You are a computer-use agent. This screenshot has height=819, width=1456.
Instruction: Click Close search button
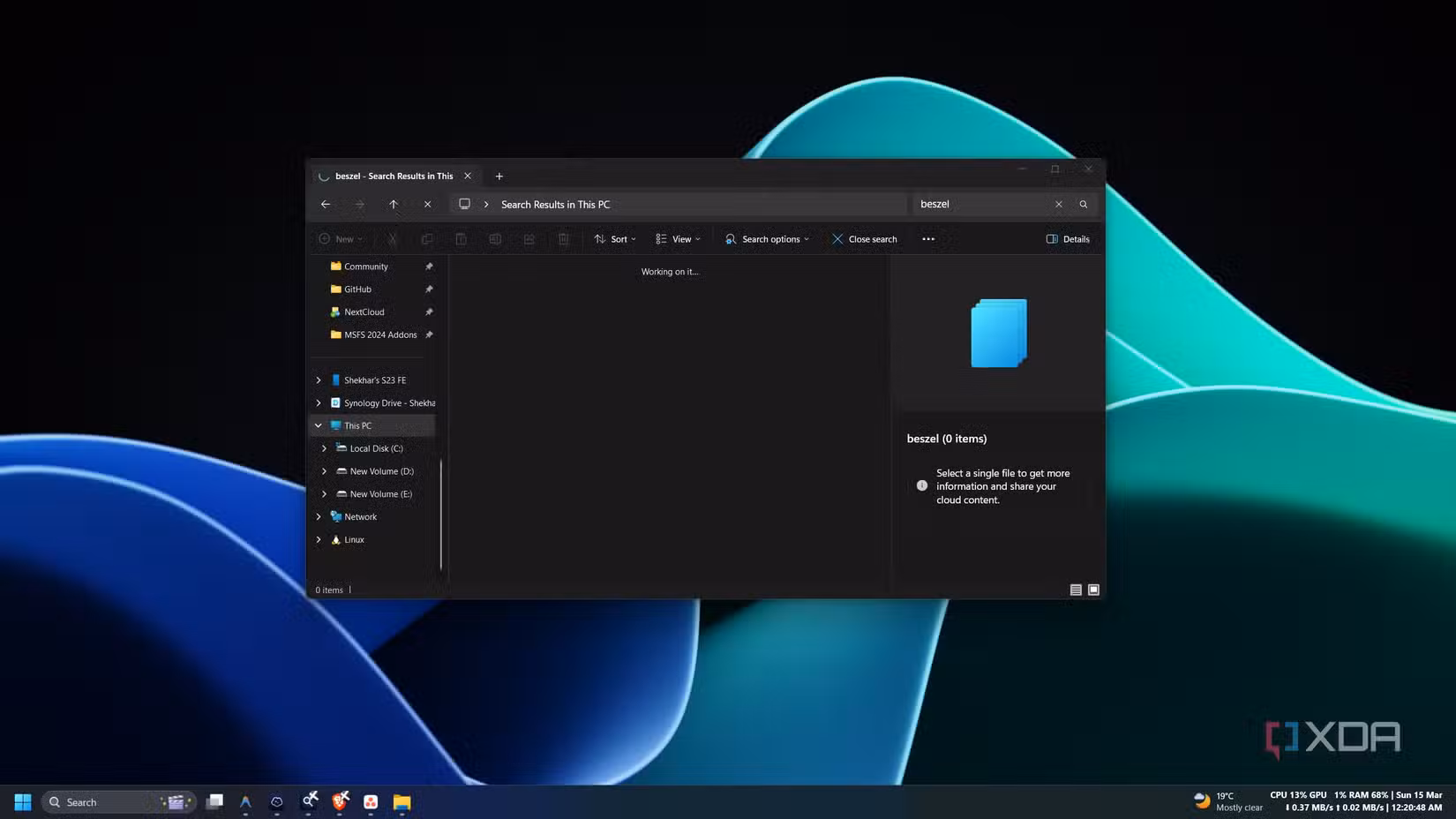[865, 239]
